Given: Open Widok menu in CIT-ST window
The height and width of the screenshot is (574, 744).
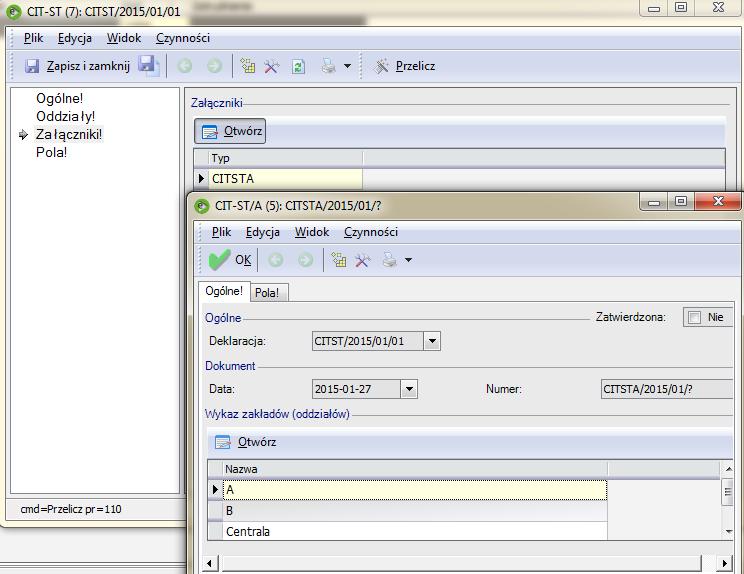Looking at the screenshot, I should pos(124,38).
